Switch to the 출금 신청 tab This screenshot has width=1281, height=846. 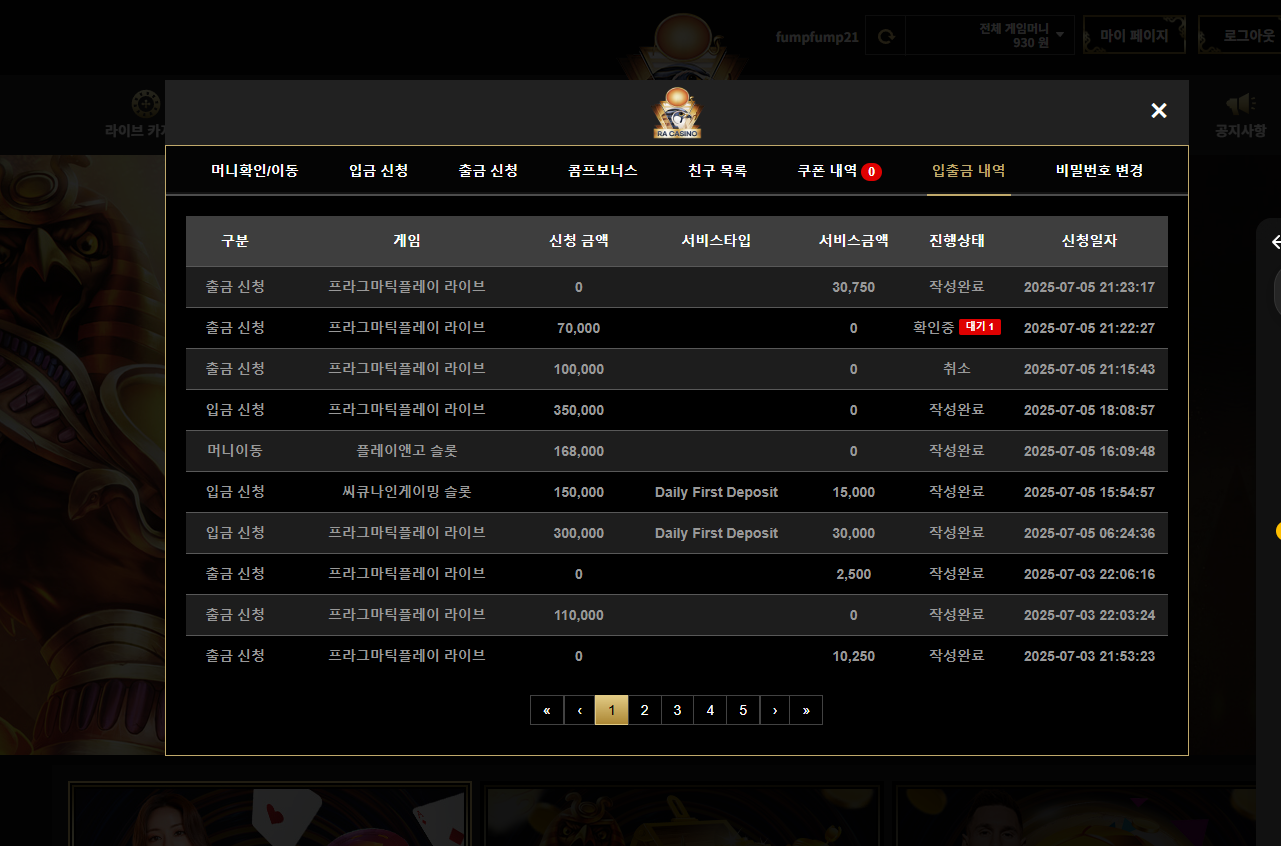[x=488, y=171]
